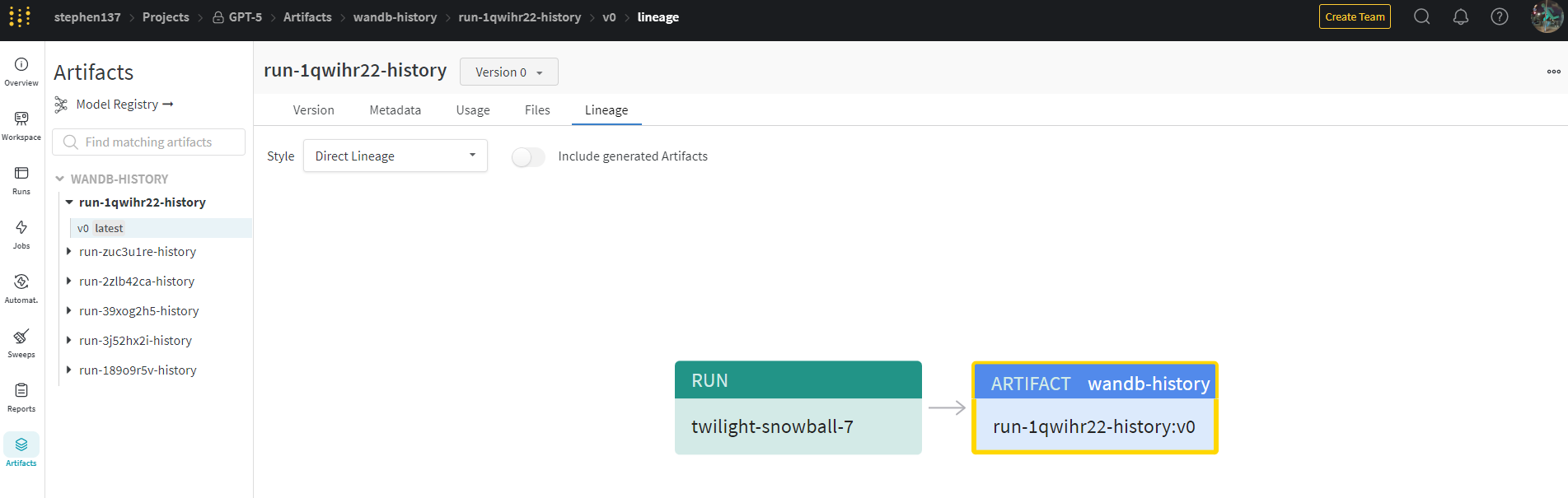Open the Direct Lineage style dropdown
The height and width of the screenshot is (498, 1568).
(396, 156)
